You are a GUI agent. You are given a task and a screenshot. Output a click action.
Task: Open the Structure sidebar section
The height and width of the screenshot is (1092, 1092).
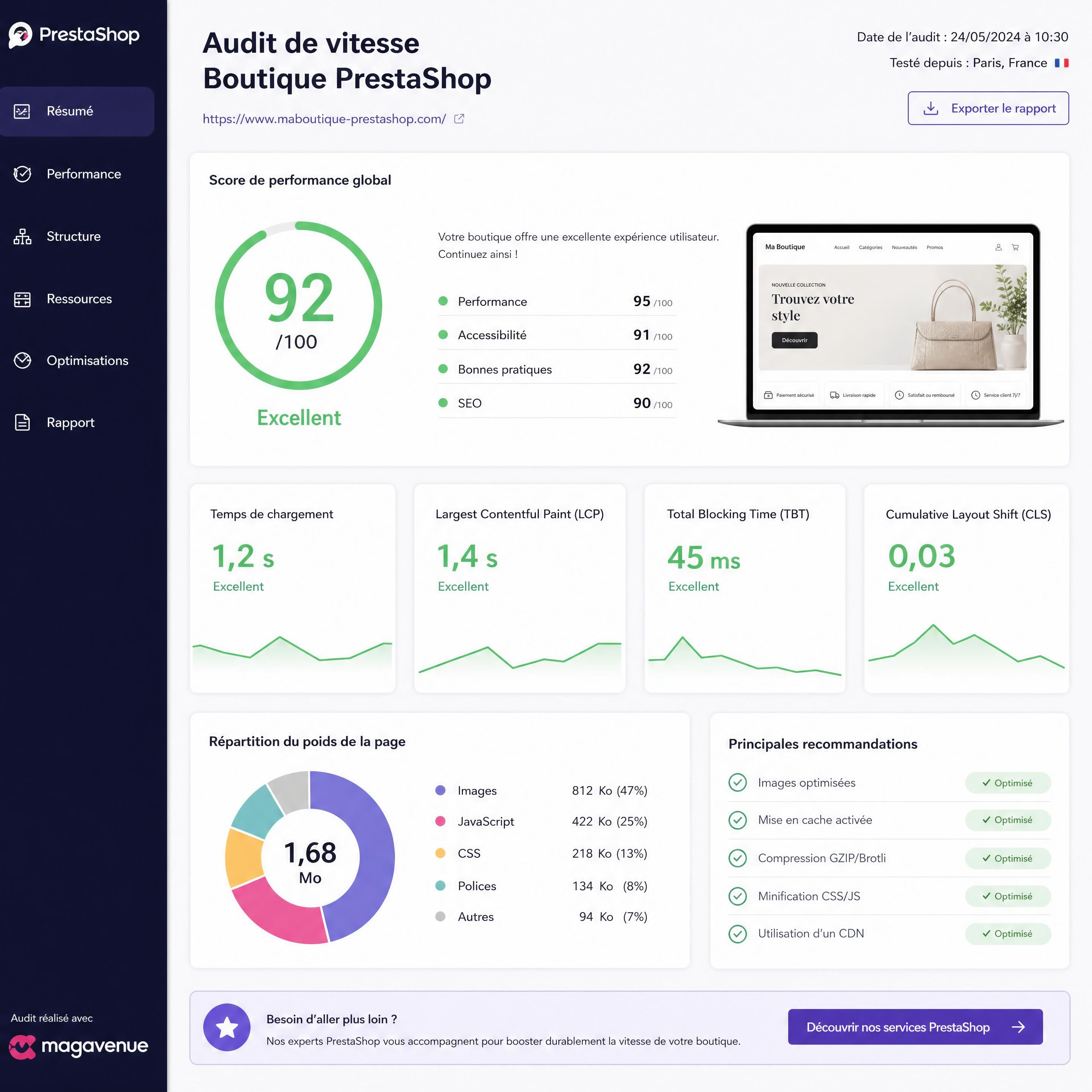pyautogui.click(x=77, y=236)
